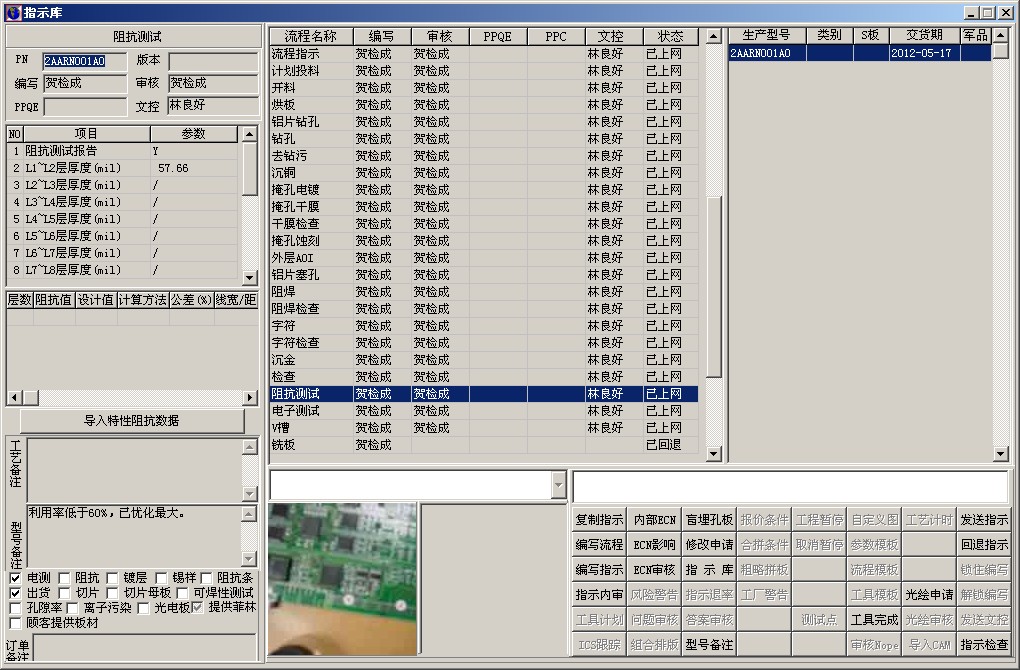Click the 文控 column header in process table
This screenshot has width=1020, height=670.
click(613, 36)
